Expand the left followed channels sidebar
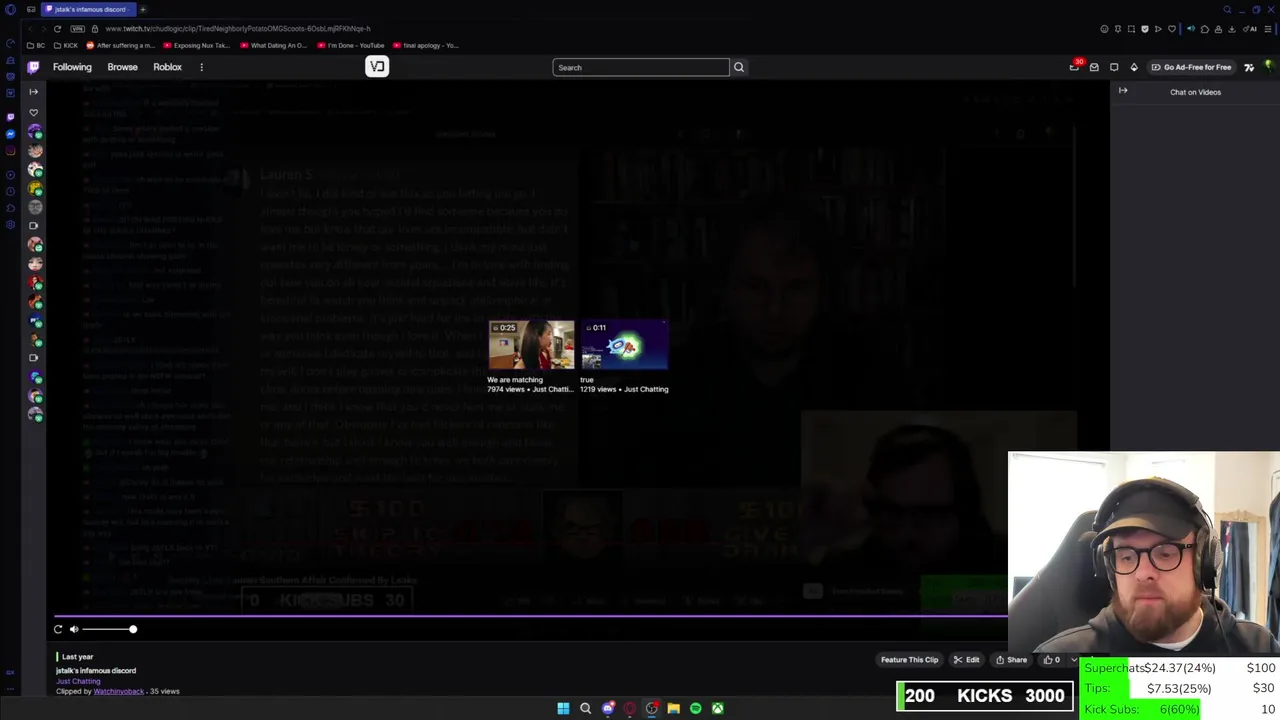This screenshot has width=1280, height=720. (x=33, y=91)
